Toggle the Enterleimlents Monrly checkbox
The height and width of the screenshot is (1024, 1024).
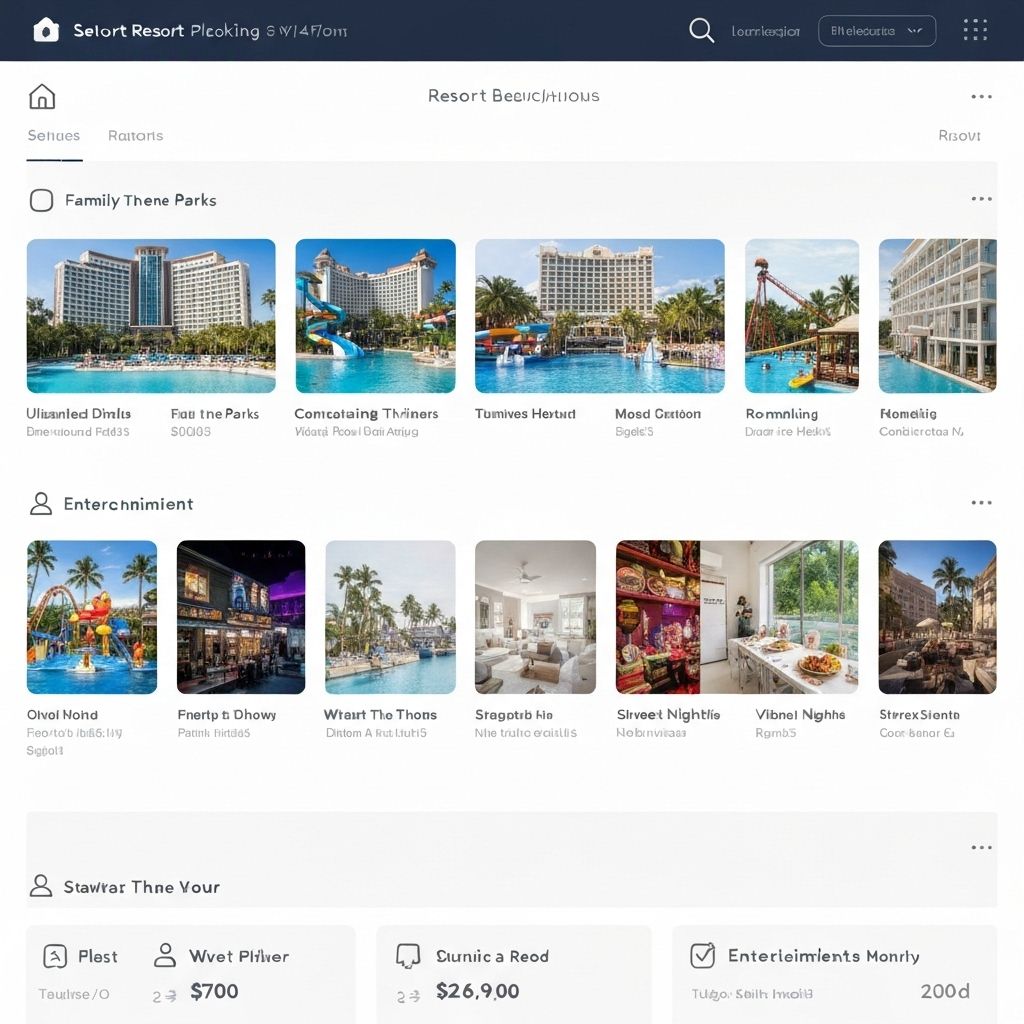pyautogui.click(x=703, y=956)
